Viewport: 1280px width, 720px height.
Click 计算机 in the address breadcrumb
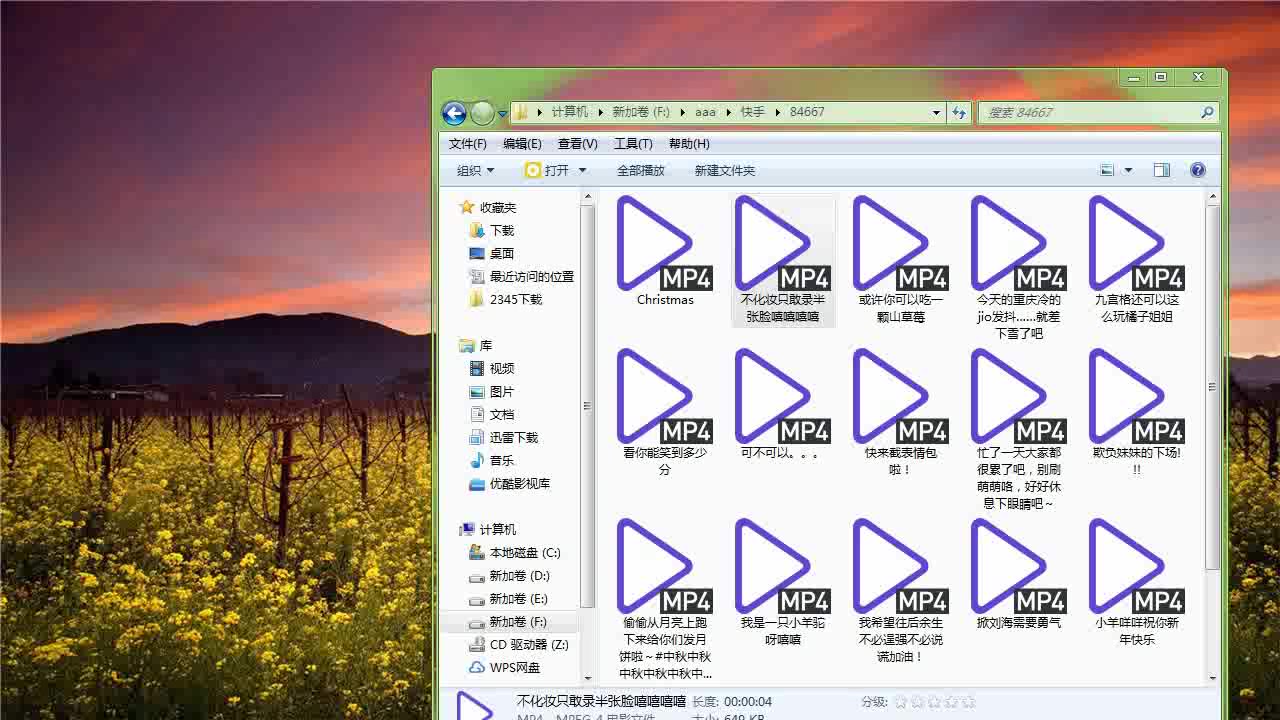pos(569,112)
